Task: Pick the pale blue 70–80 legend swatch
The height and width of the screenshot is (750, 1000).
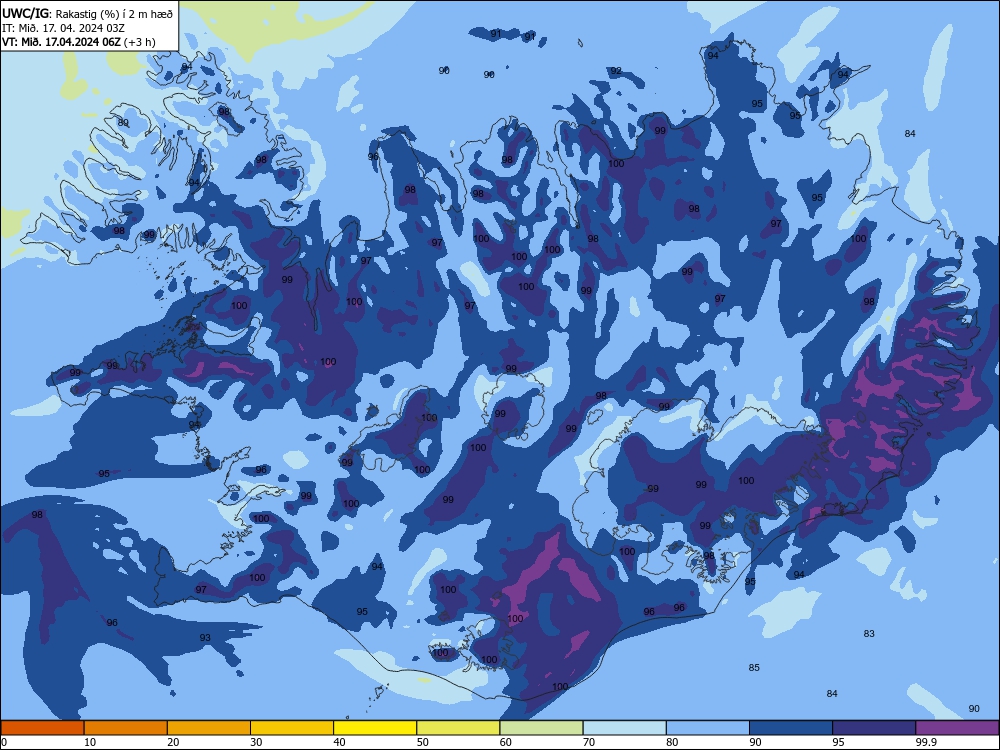Action: pyautogui.click(x=624, y=728)
